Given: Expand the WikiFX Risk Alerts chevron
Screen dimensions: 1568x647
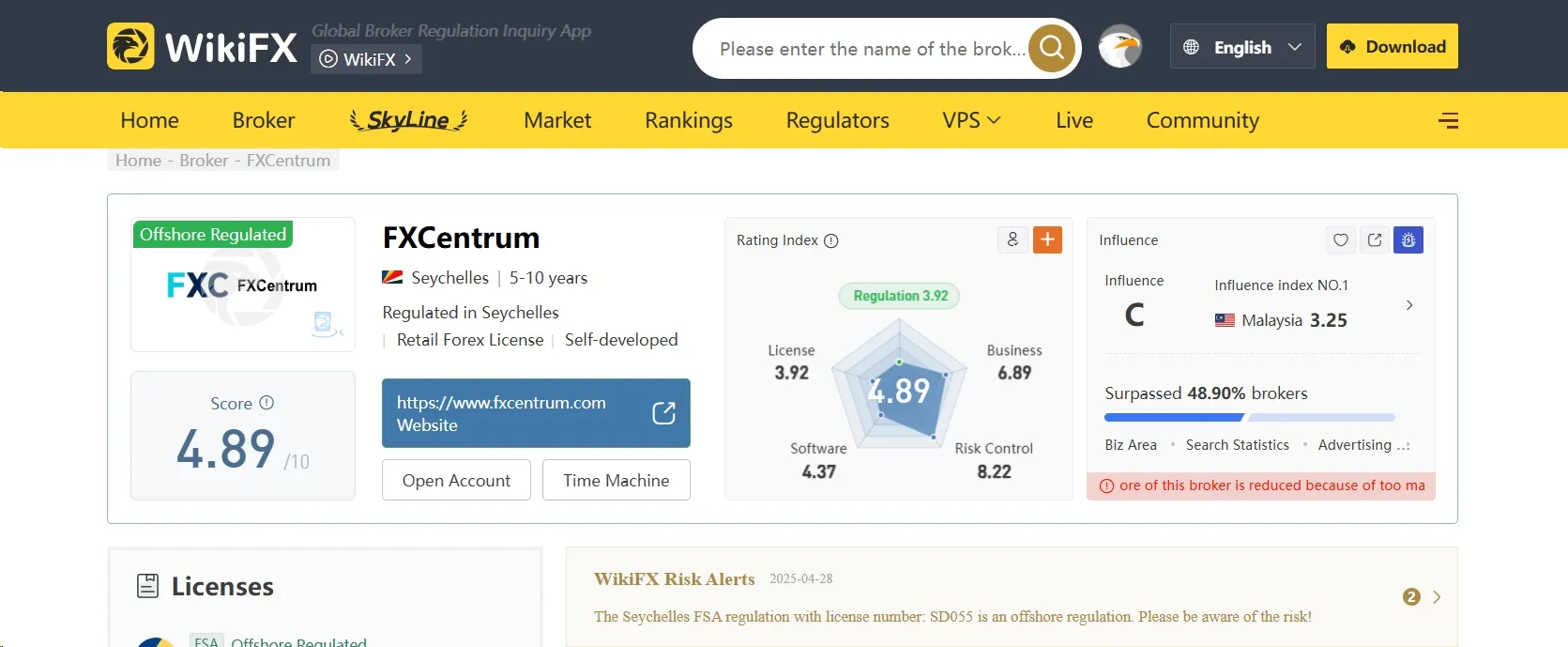Looking at the screenshot, I should [1437, 597].
